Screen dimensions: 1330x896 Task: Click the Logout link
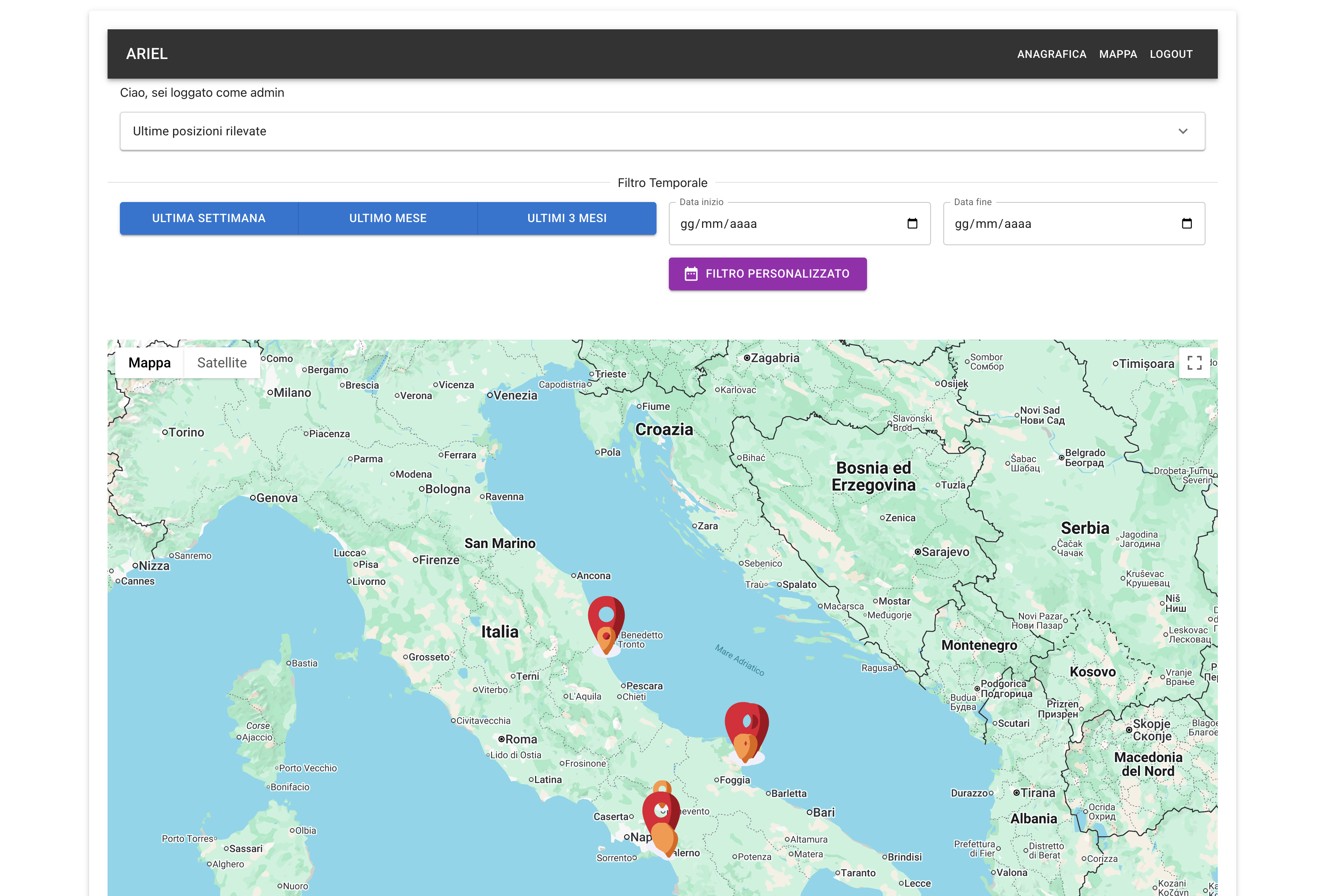(x=1171, y=54)
